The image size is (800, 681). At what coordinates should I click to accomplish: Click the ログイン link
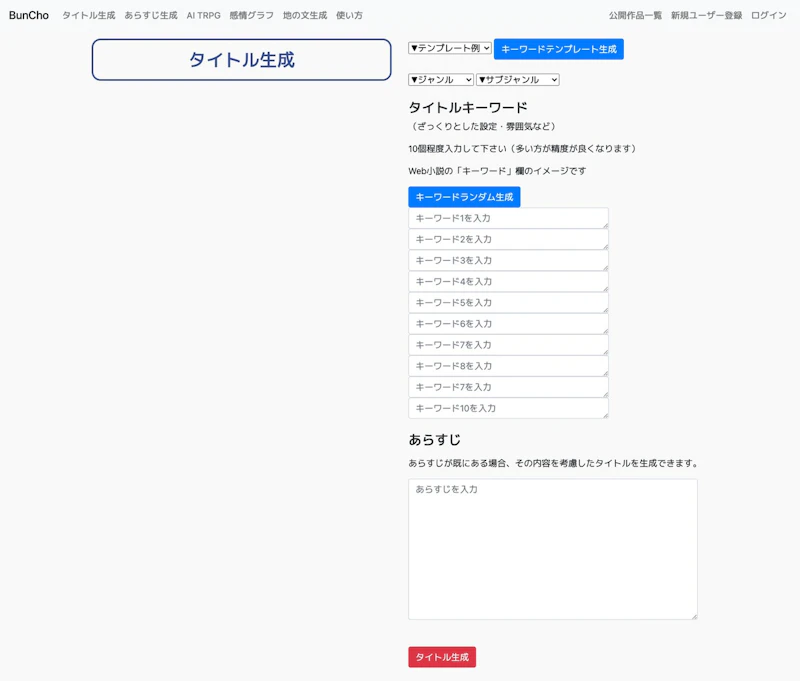click(x=766, y=15)
